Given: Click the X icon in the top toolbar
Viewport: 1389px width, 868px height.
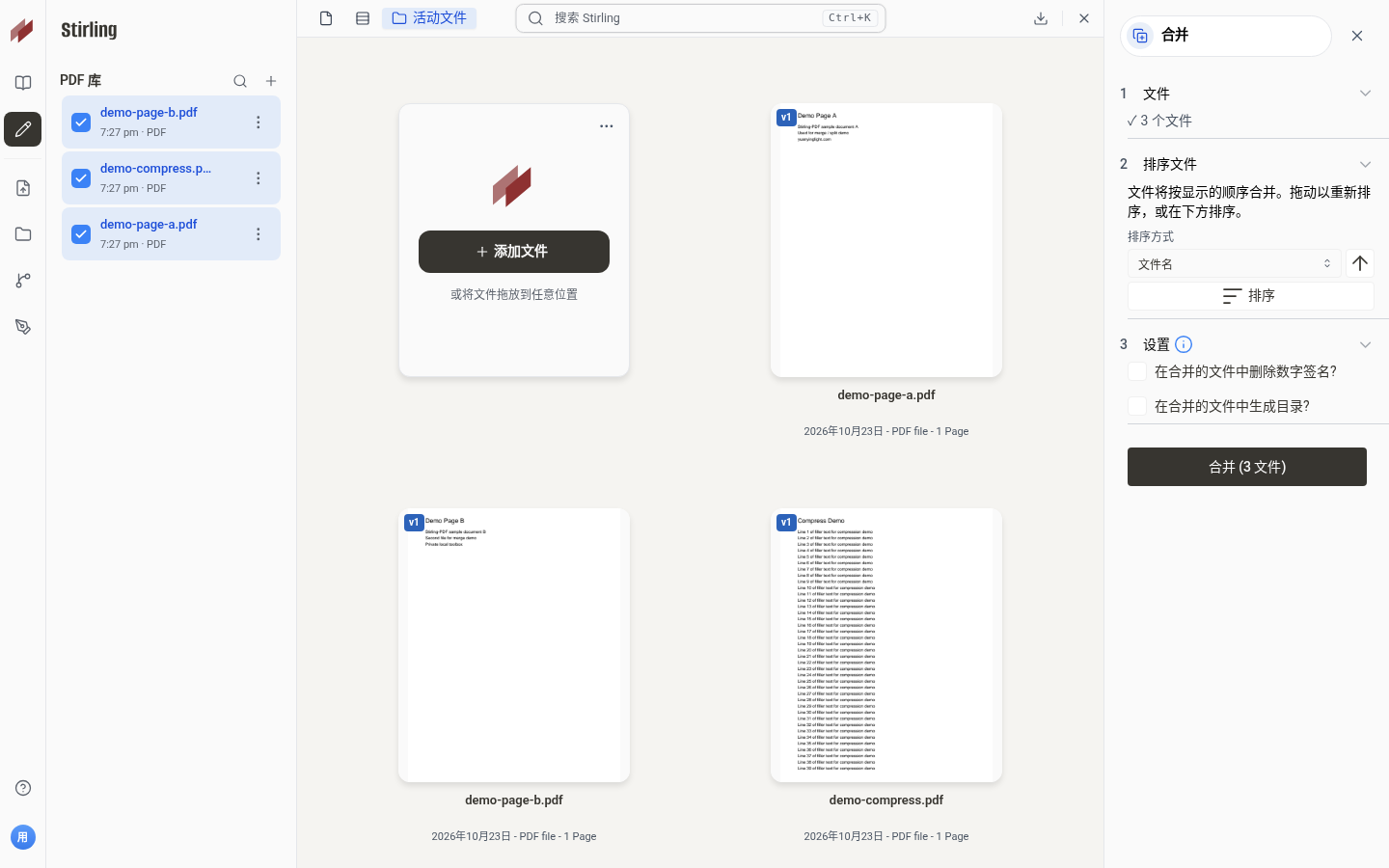Looking at the screenshot, I should [1084, 18].
